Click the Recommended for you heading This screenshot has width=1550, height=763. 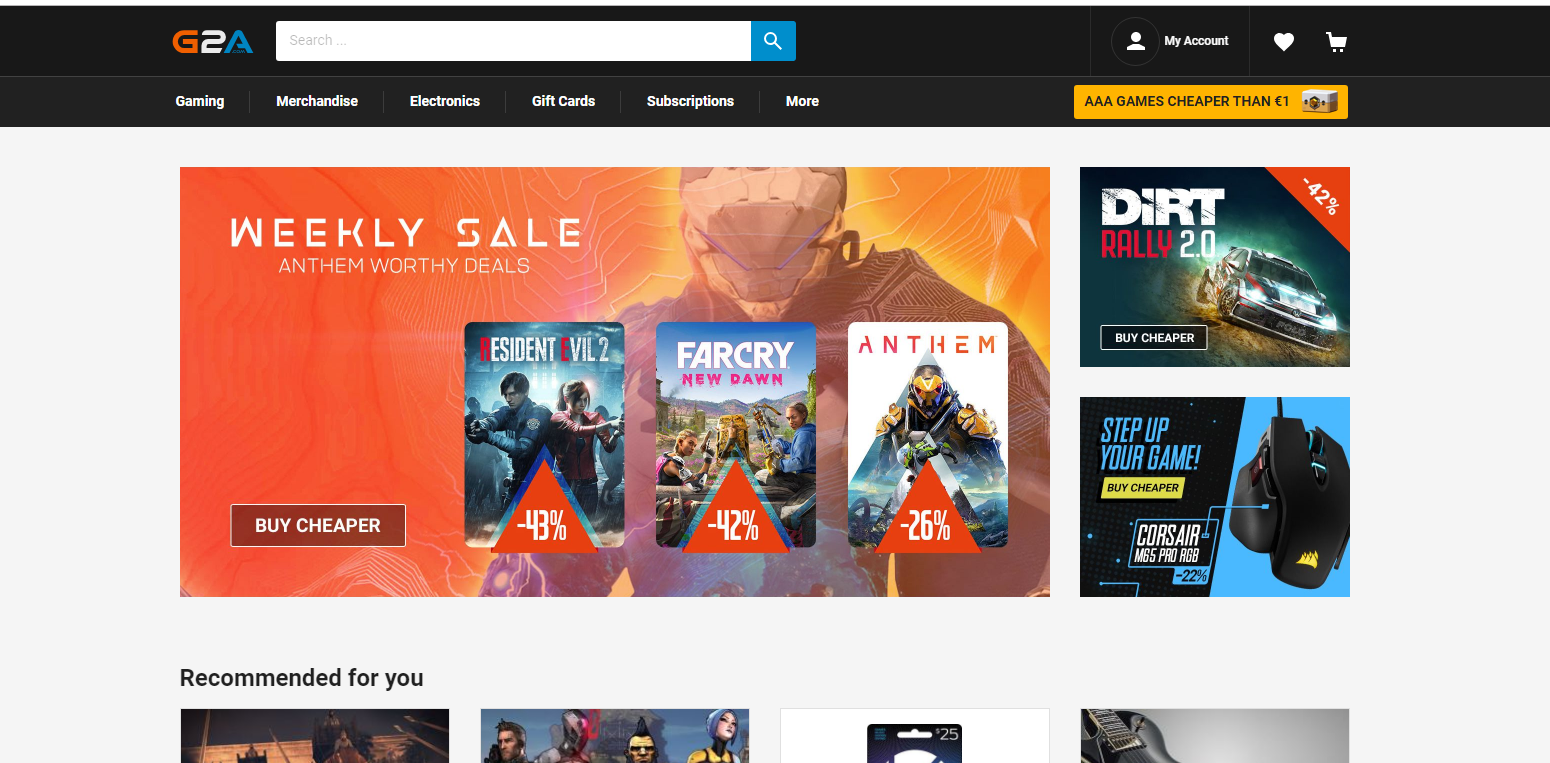pos(301,678)
